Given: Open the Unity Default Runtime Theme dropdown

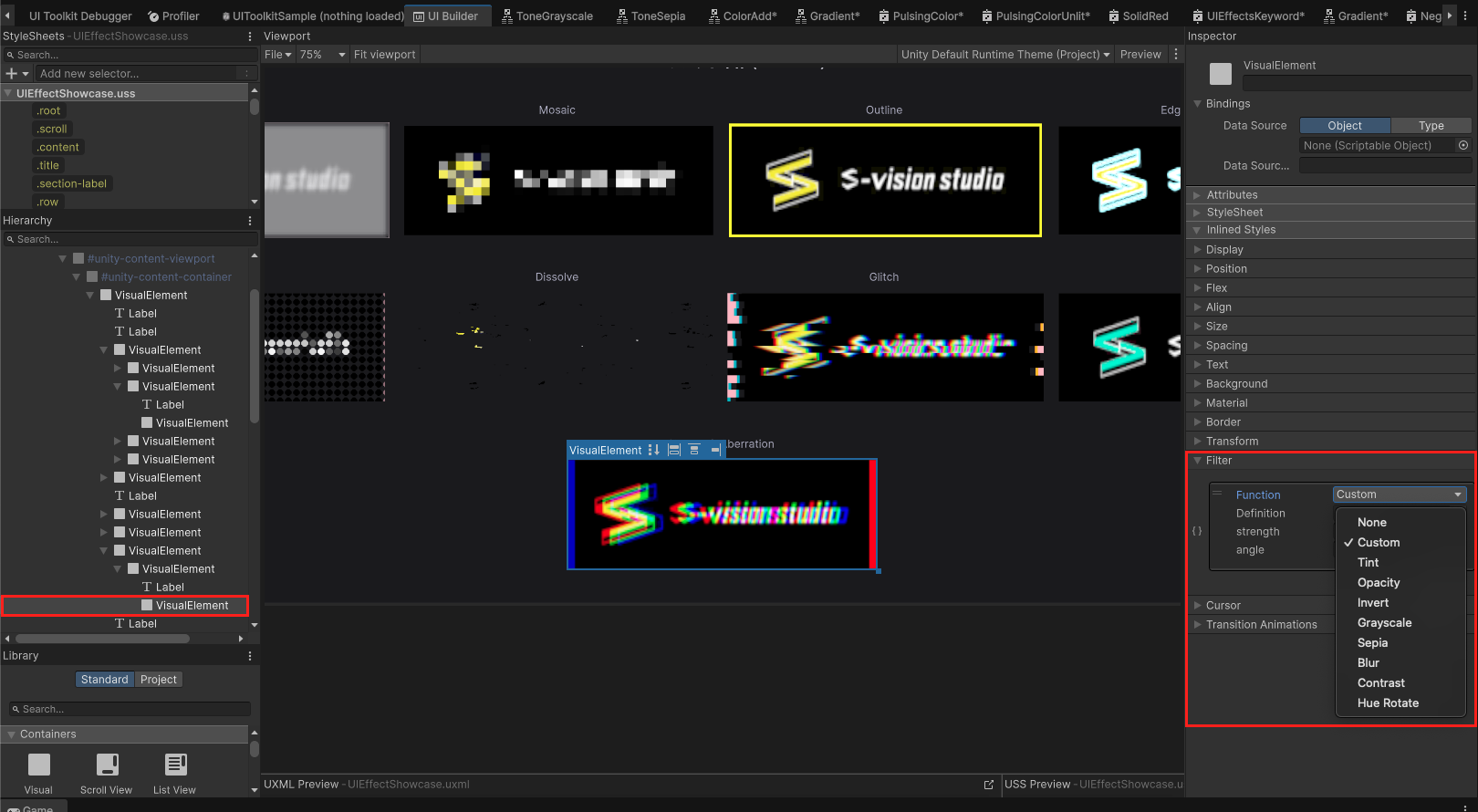Looking at the screenshot, I should pyautogui.click(x=1005, y=55).
